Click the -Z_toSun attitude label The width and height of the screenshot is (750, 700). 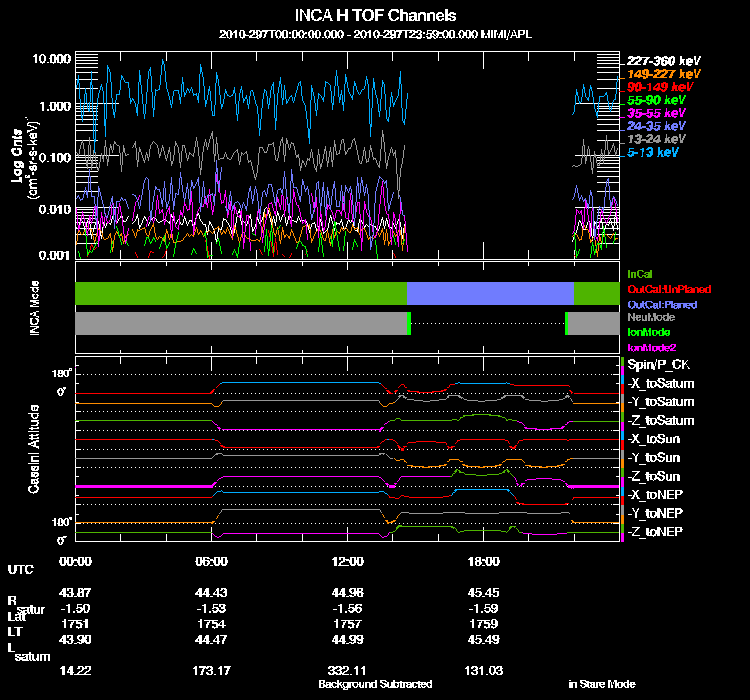point(653,476)
